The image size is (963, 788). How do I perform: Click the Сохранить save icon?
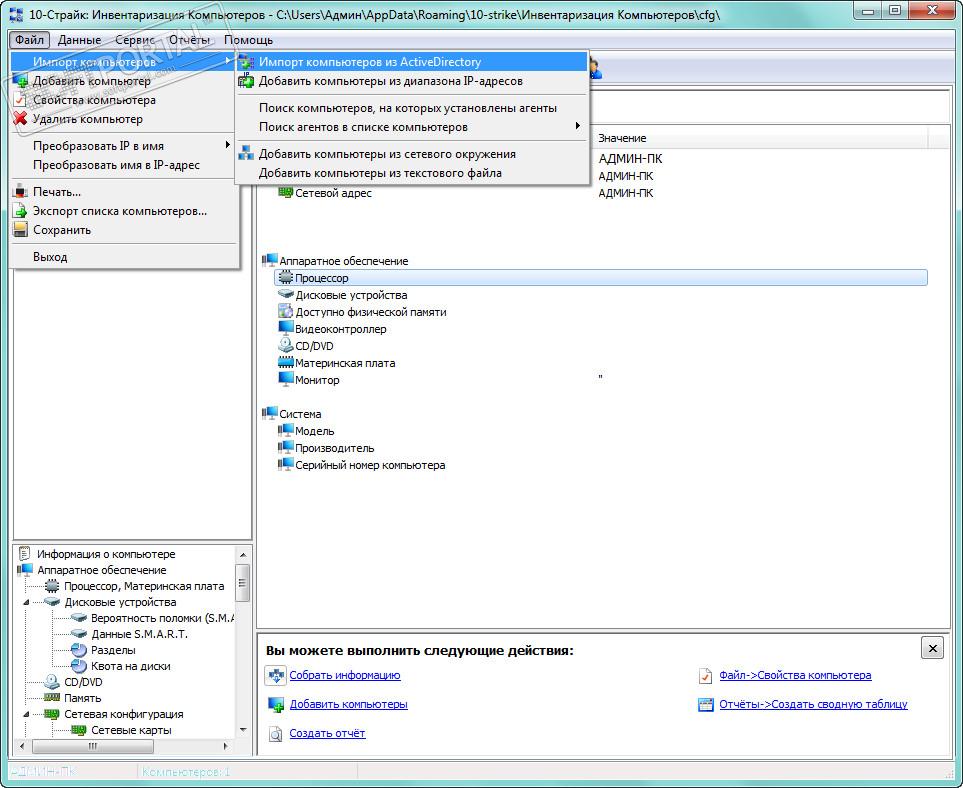[21, 230]
